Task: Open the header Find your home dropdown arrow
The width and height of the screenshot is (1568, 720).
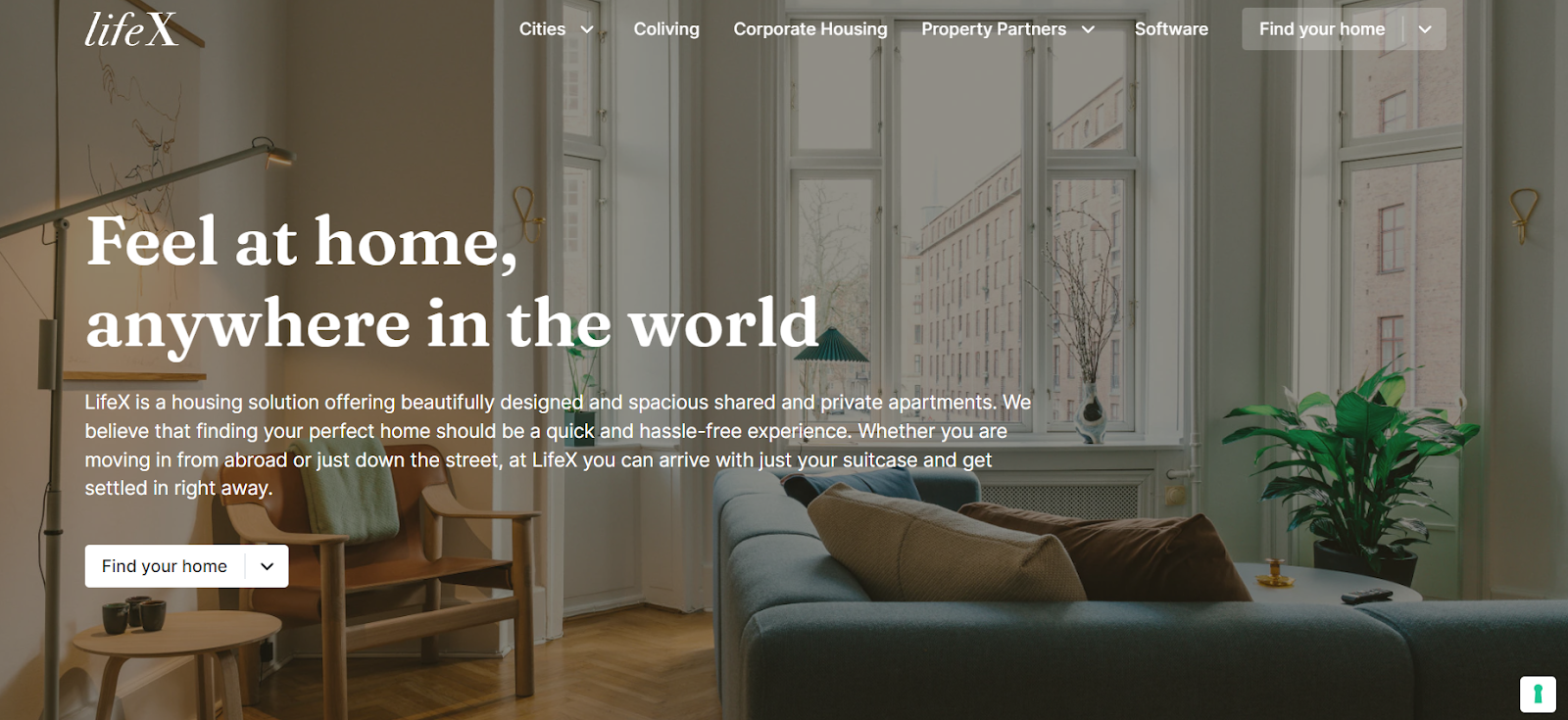Action: click(1425, 29)
